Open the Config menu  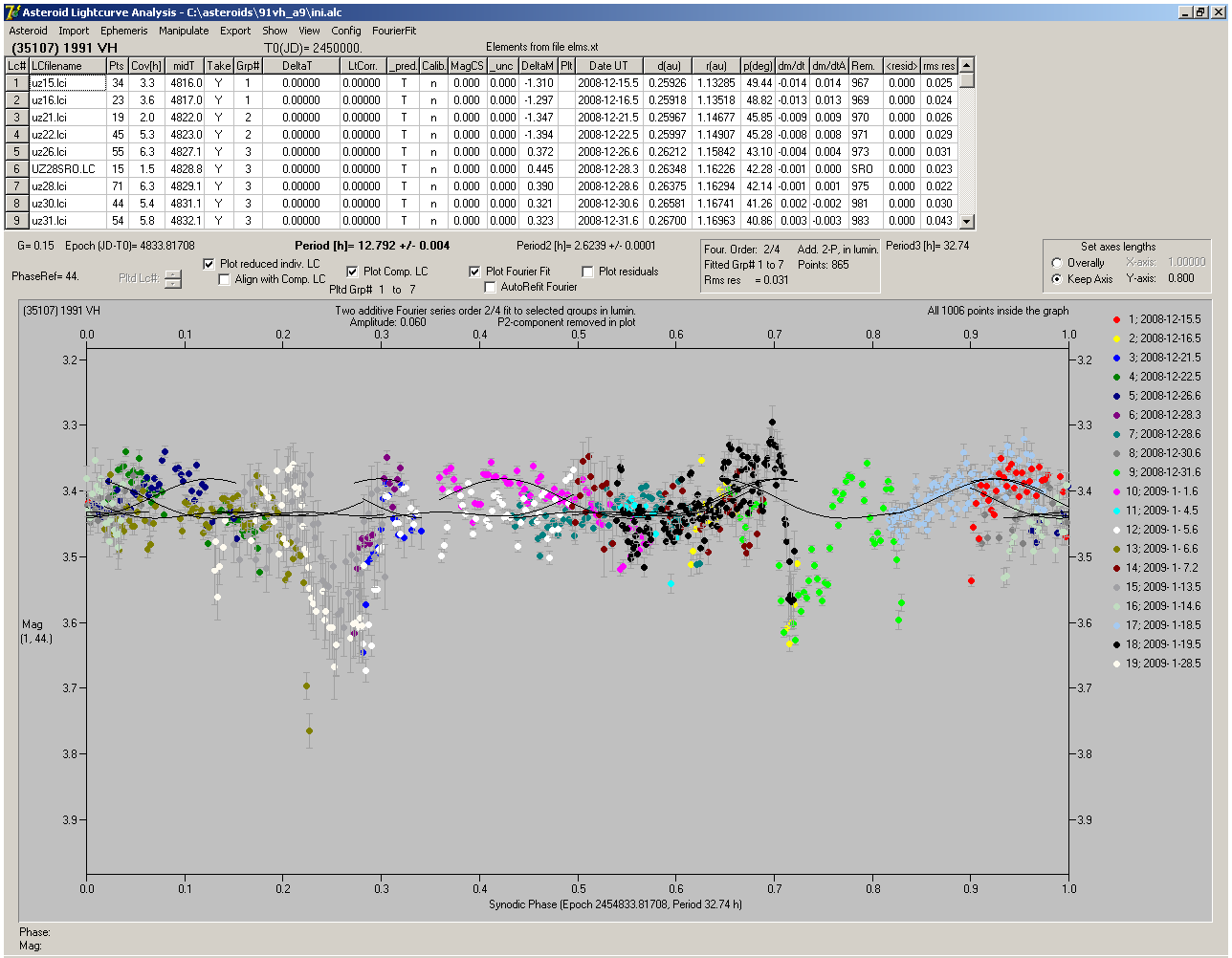(346, 31)
